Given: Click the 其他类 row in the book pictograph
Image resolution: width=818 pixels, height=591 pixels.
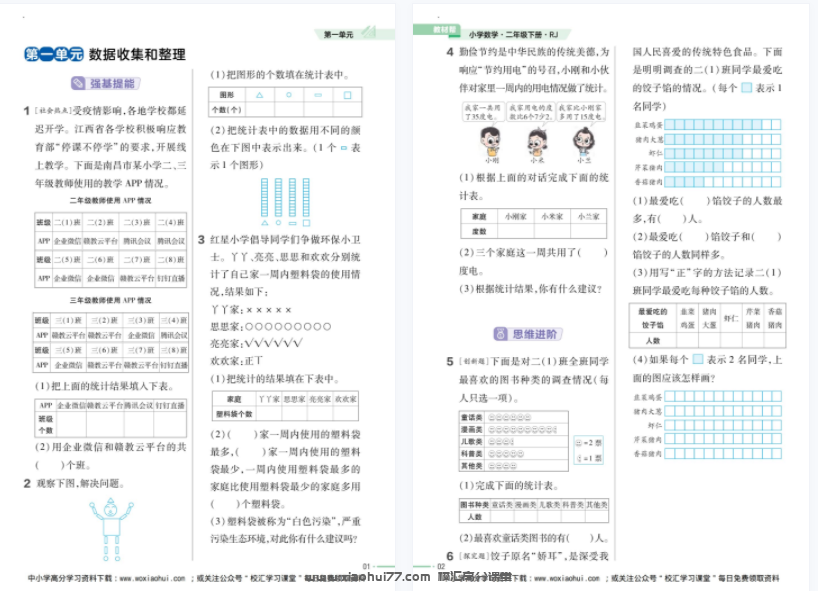Looking at the screenshot, I should [x=513, y=465].
